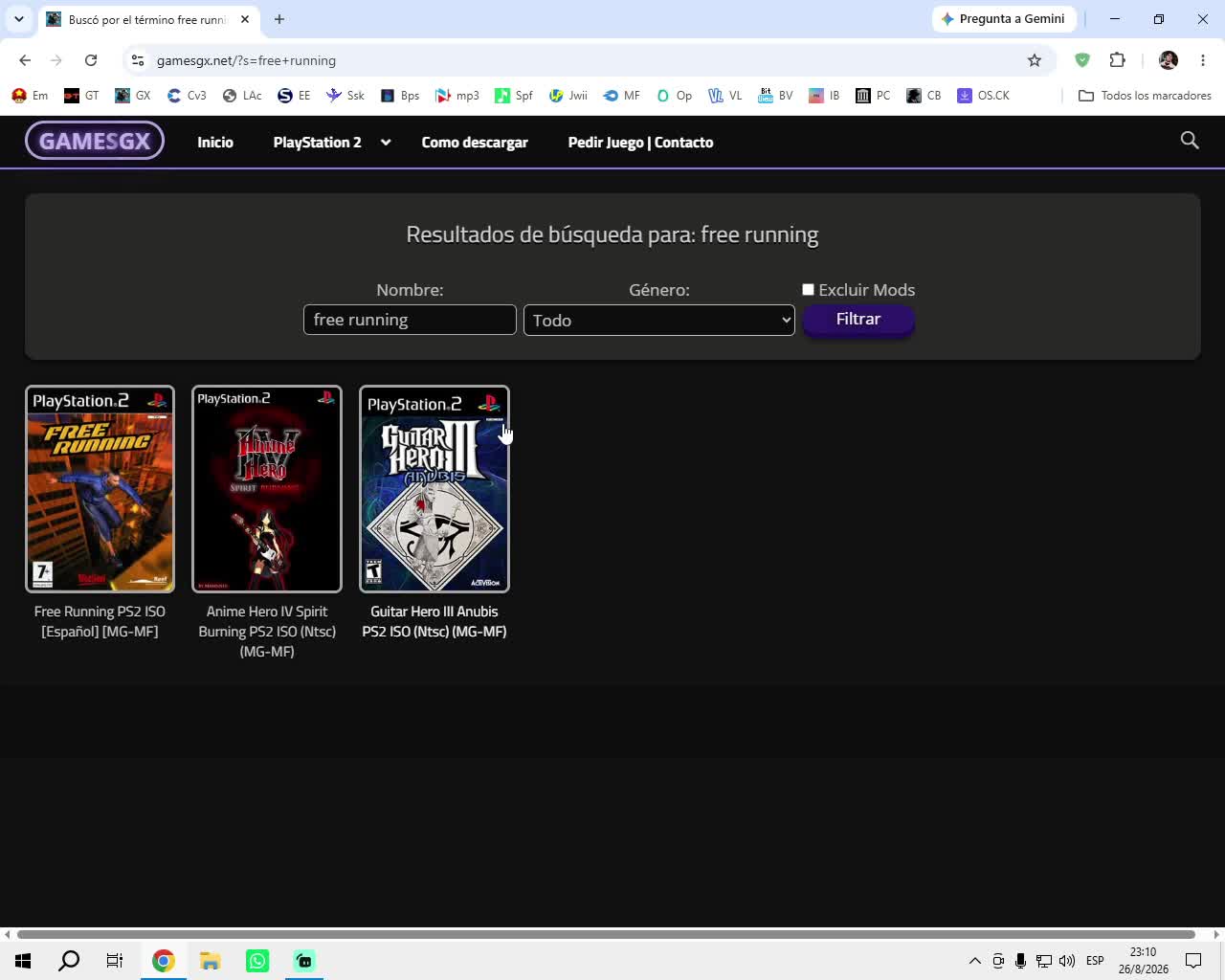Open the IB bookmark
This screenshot has height=980, width=1225.
(824, 96)
